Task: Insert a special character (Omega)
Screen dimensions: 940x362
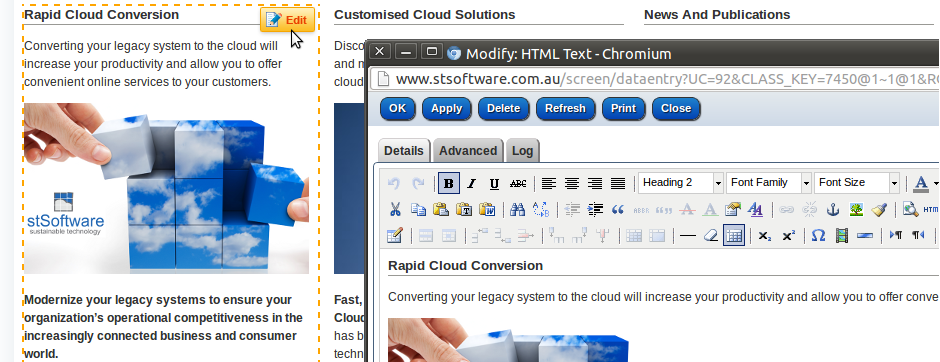Action: tap(818, 236)
